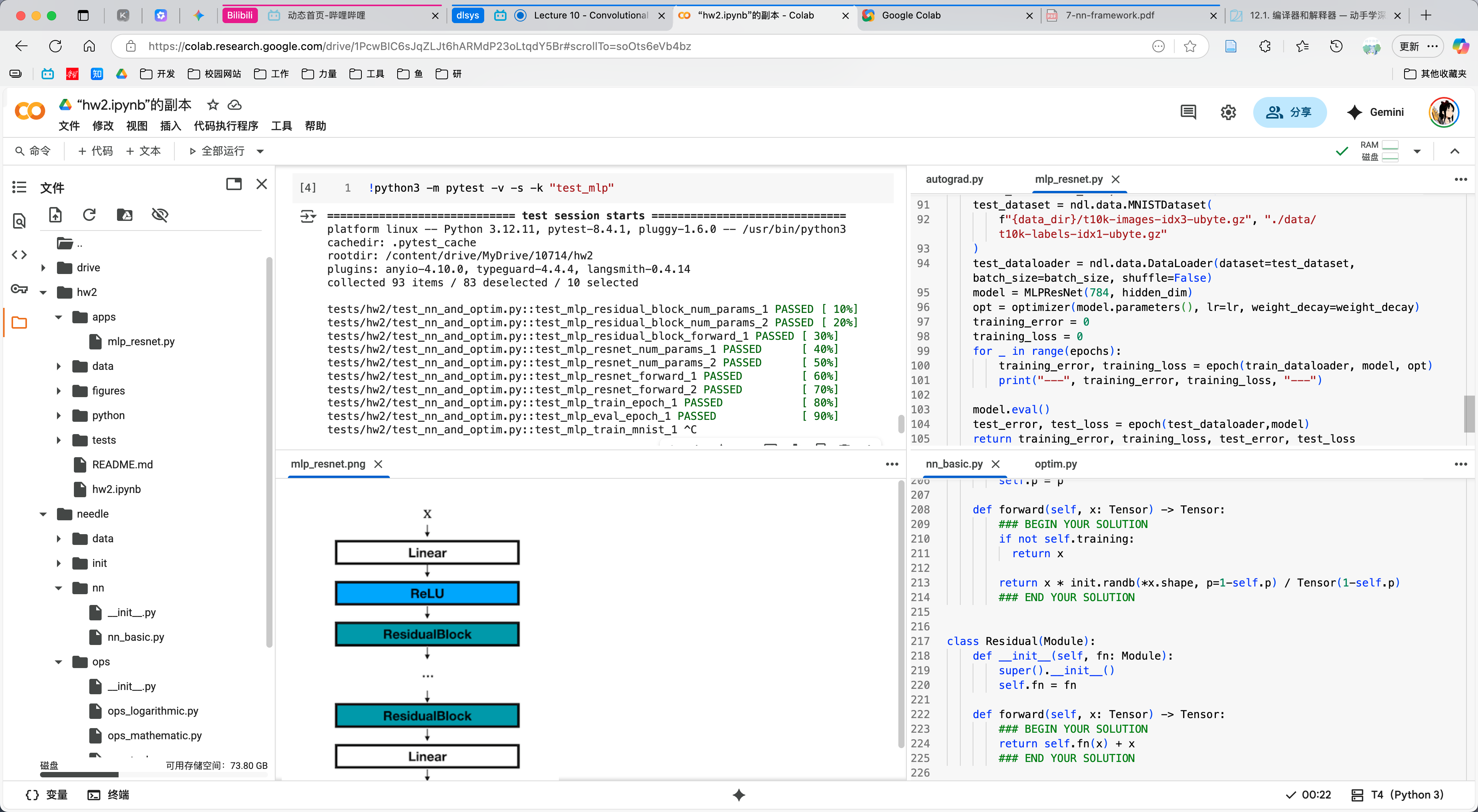Collapse the apps folder

point(59,317)
